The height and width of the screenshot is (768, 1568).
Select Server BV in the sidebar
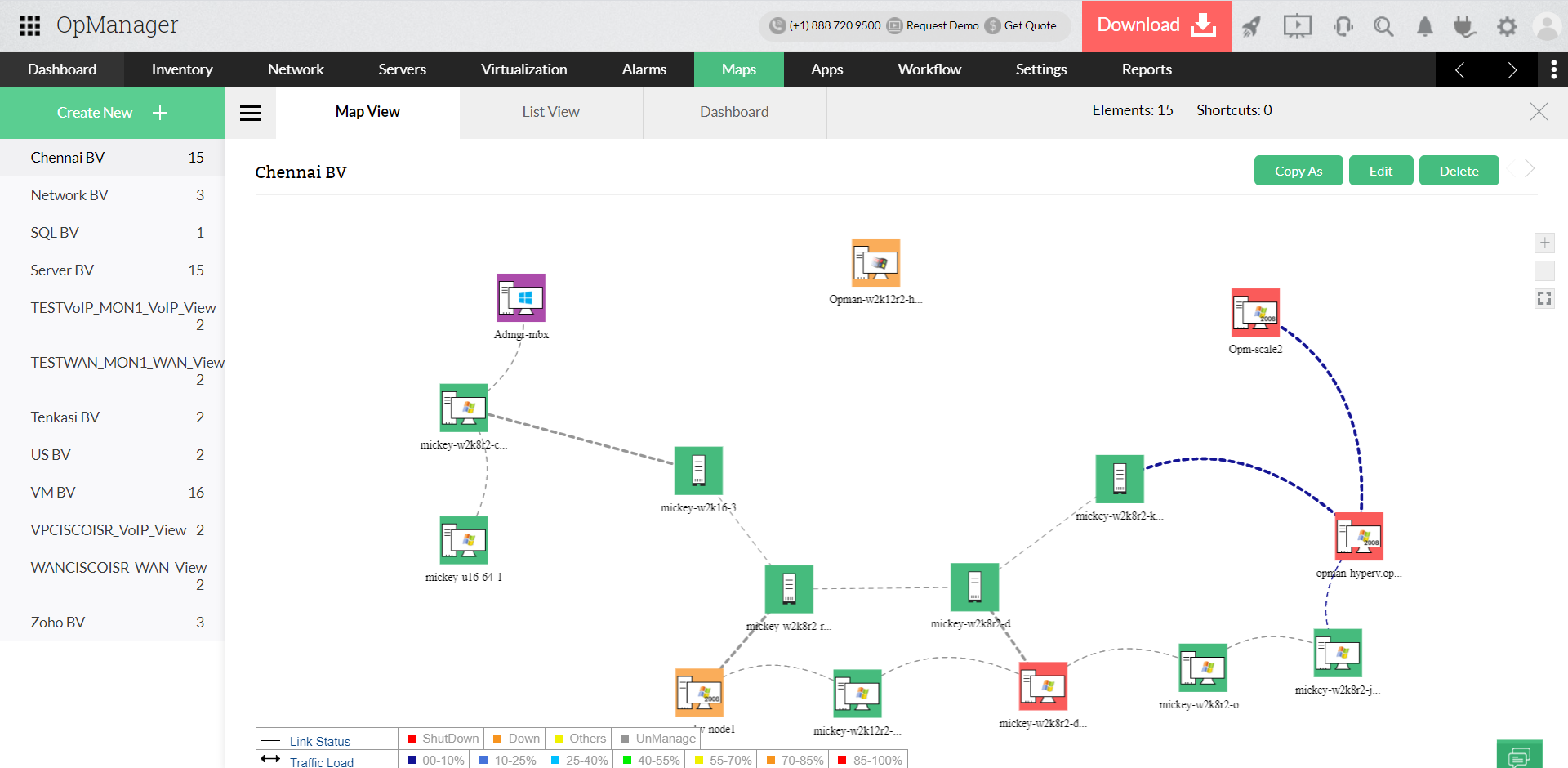[x=112, y=270]
